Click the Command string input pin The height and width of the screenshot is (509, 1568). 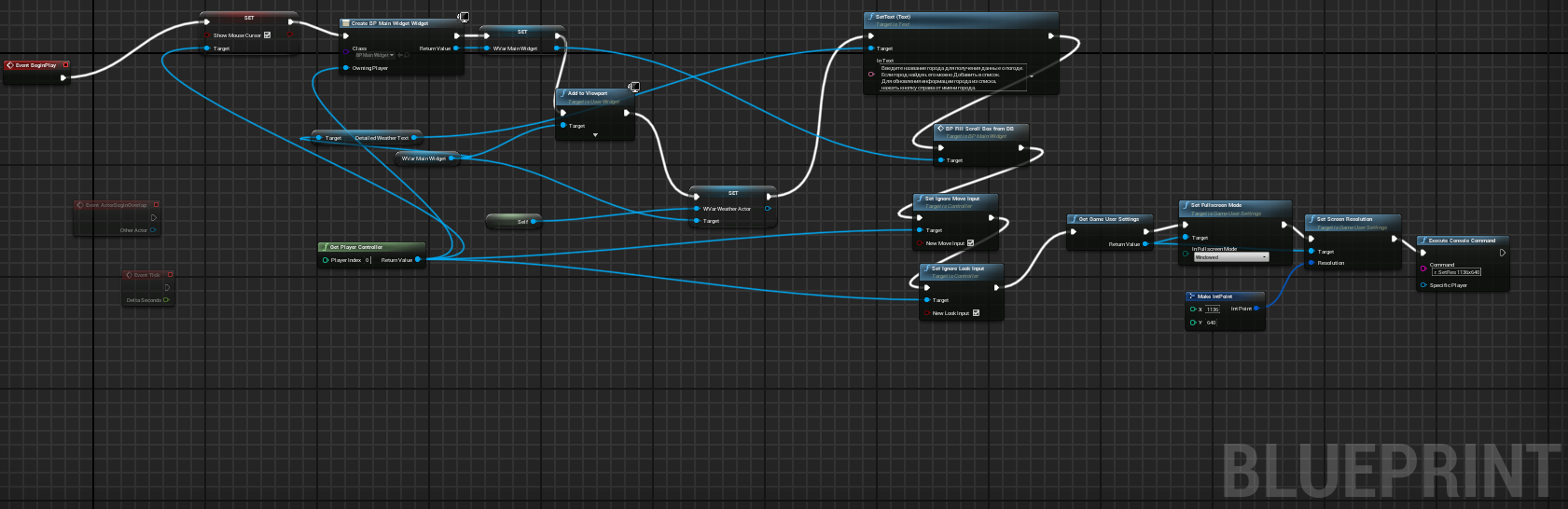pyautogui.click(x=1423, y=268)
